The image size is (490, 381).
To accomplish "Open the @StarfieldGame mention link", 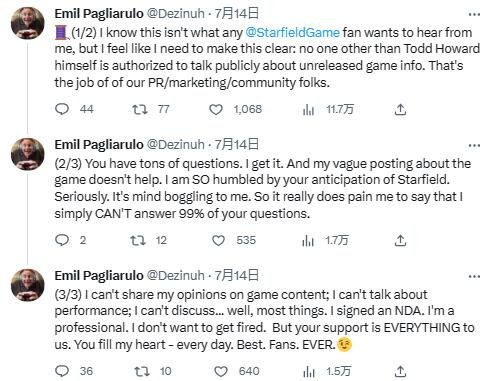I will coord(292,33).
